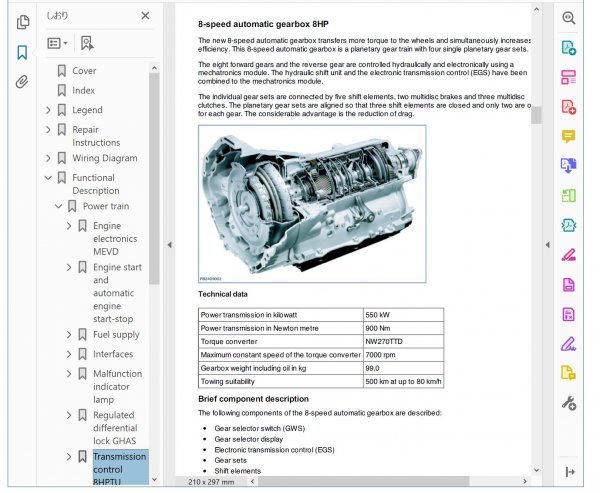600x493 pixels.
Task: Collapse the left navigation pane arrow
Action: point(170,245)
